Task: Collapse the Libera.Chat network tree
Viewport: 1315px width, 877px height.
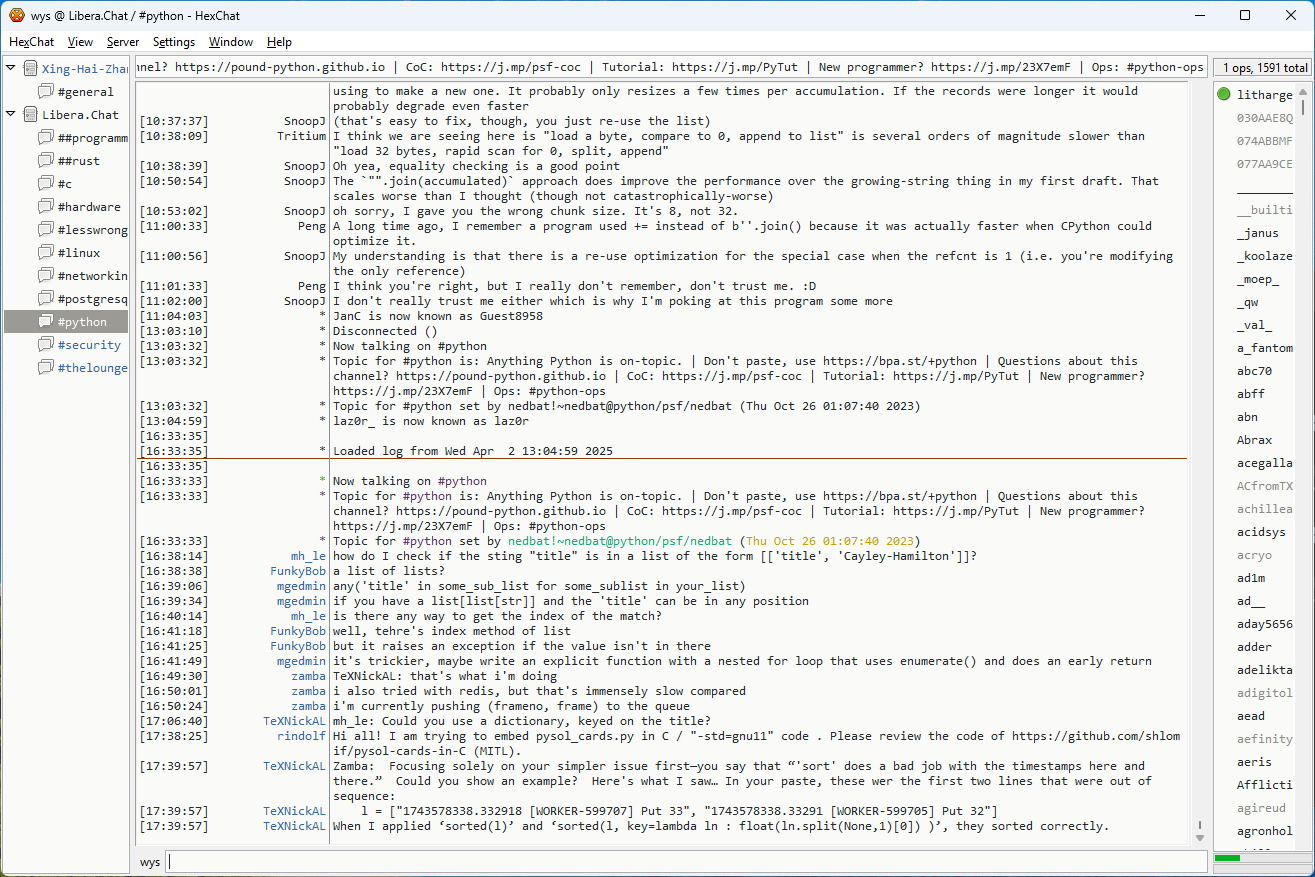Action: 11,115
